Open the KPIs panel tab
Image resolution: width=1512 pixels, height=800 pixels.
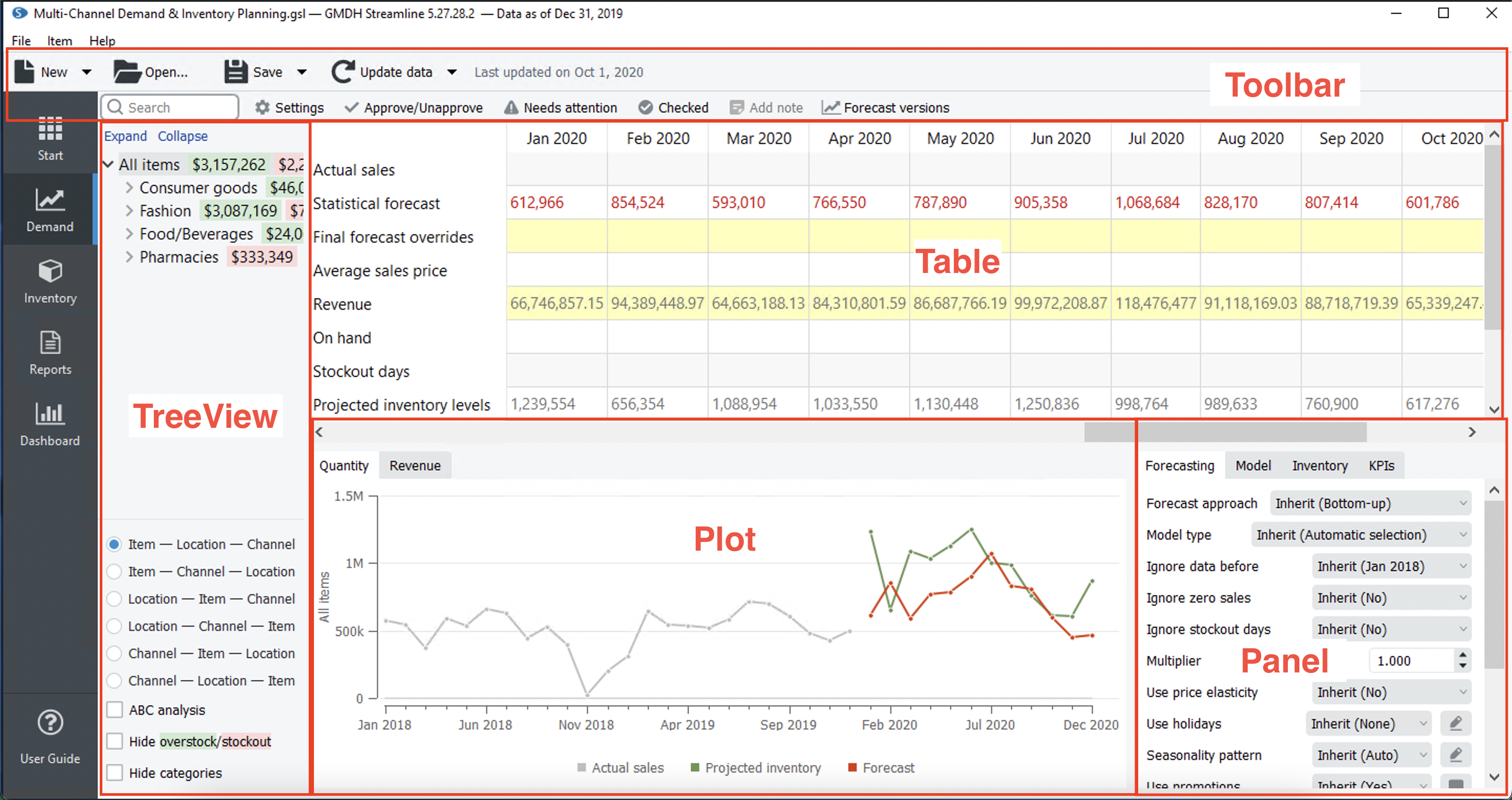[1381, 466]
